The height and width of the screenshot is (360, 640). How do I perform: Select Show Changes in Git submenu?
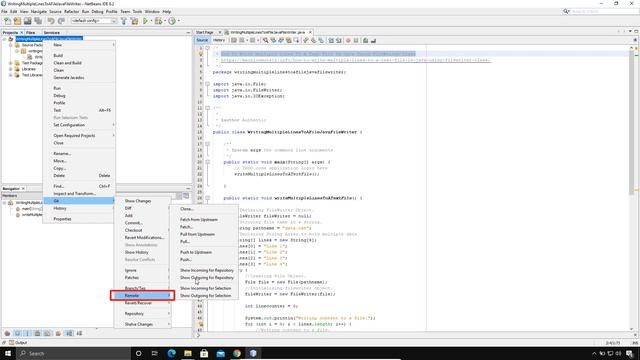pos(143,201)
